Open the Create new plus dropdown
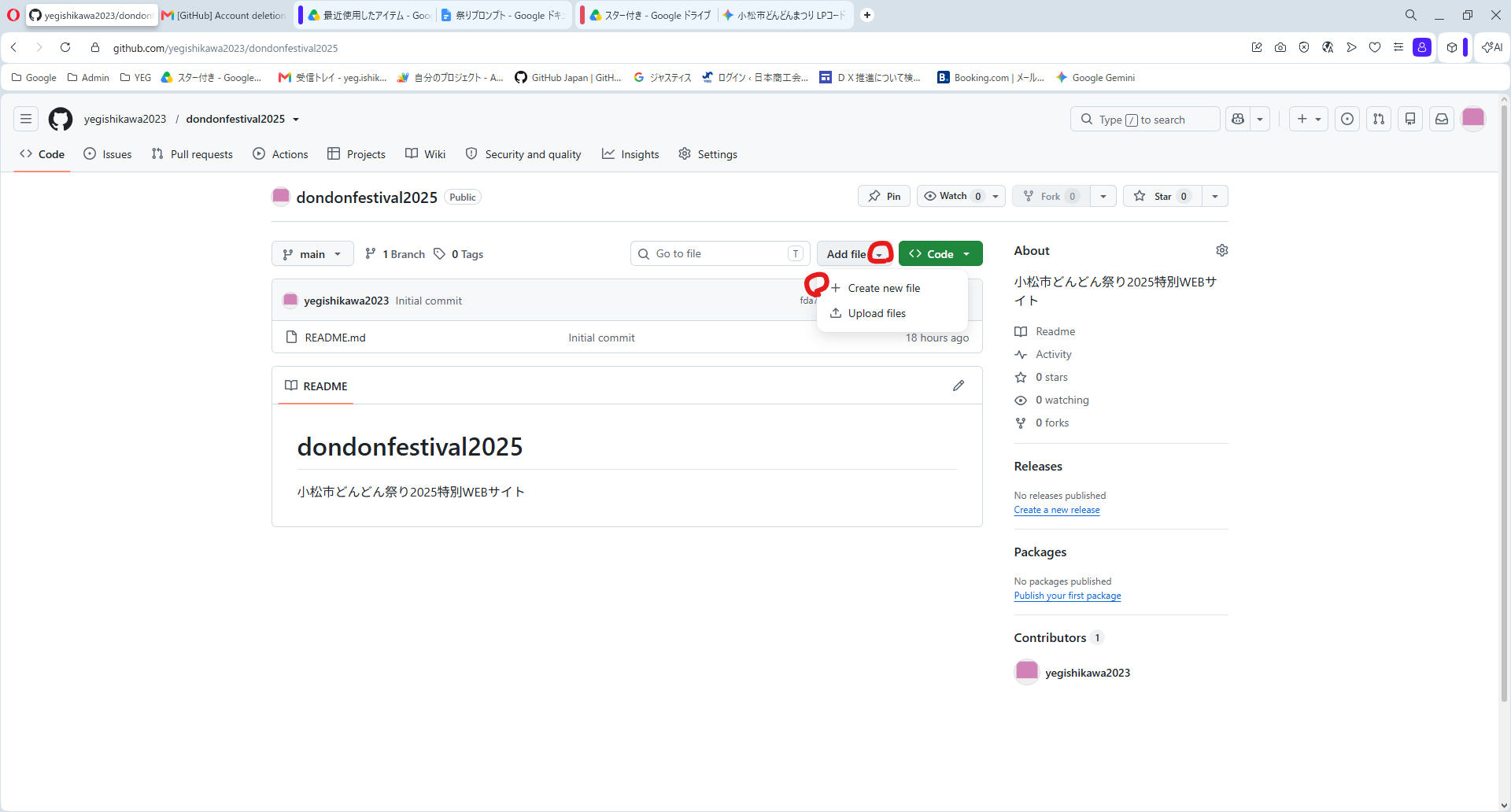The width and height of the screenshot is (1511, 812). pos(1309,119)
